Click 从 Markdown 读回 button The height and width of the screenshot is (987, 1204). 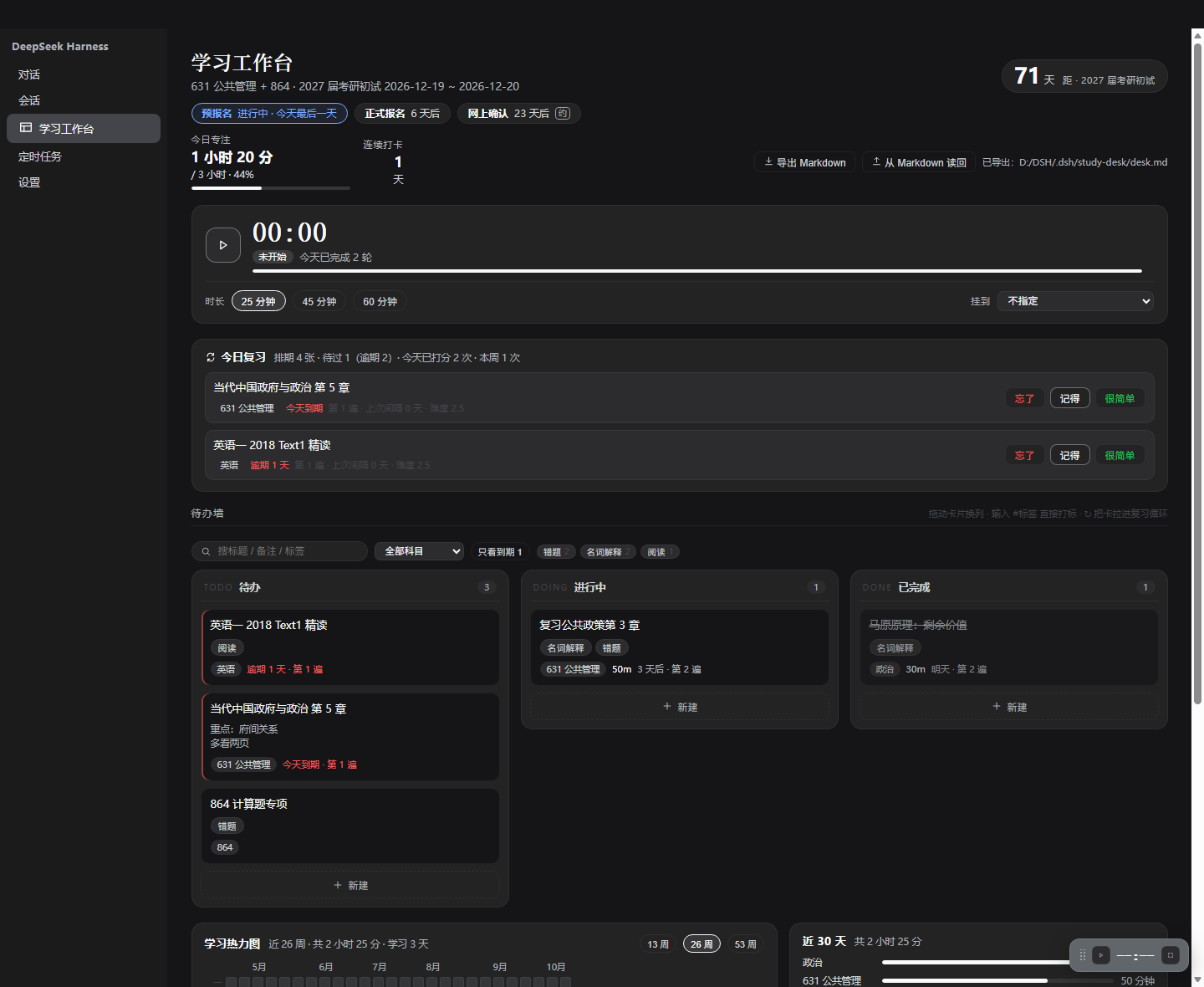tap(919, 162)
